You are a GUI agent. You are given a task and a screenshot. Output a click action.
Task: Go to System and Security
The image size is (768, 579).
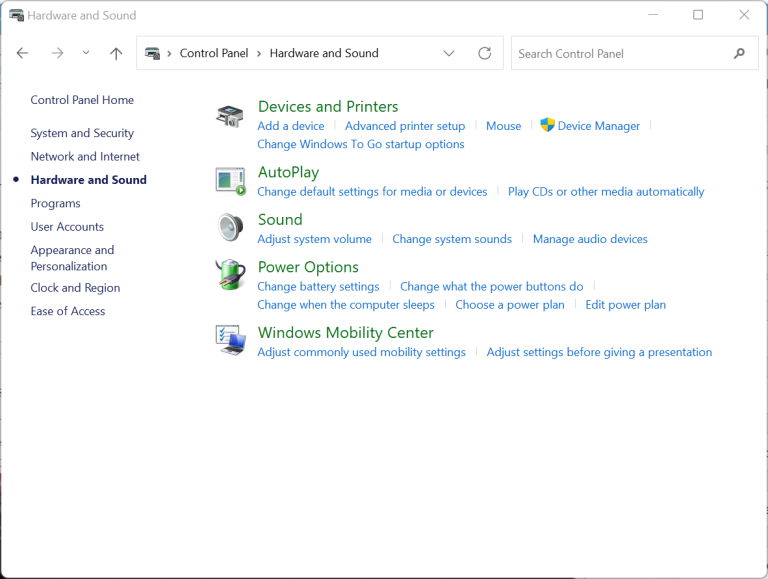tap(82, 133)
